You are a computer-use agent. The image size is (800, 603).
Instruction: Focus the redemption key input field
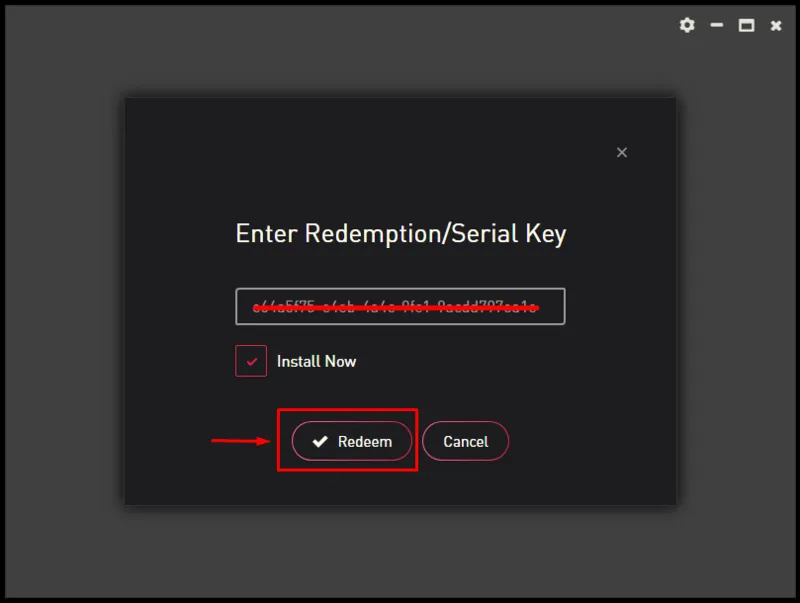pos(400,306)
